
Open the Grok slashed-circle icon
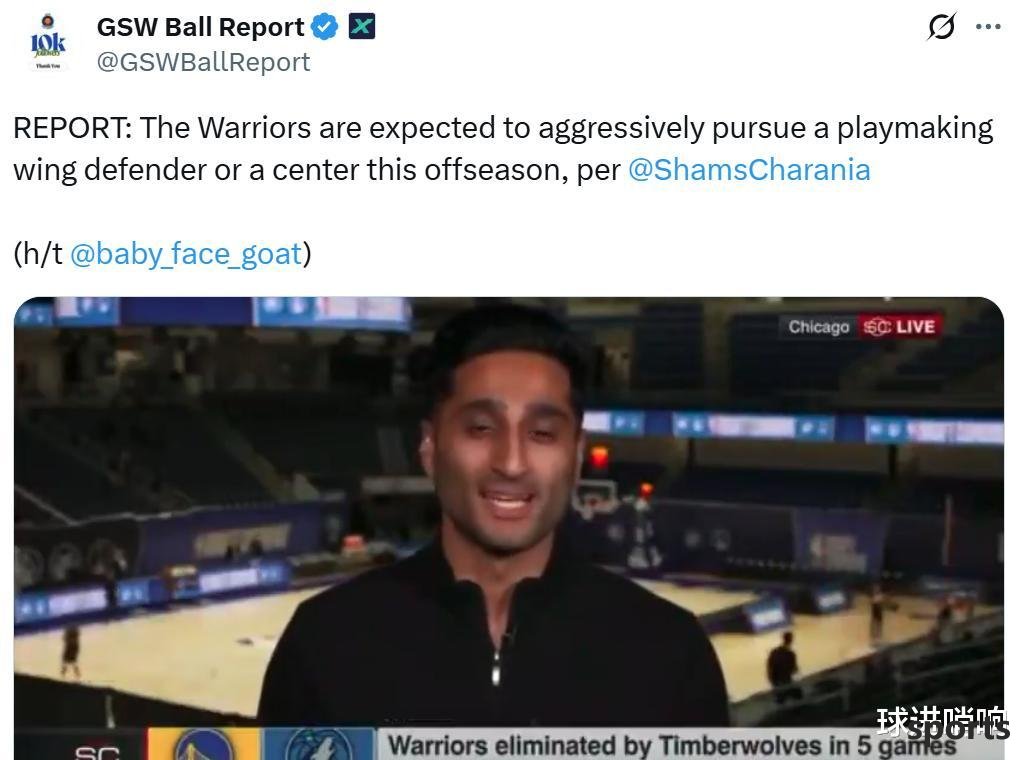click(x=942, y=27)
